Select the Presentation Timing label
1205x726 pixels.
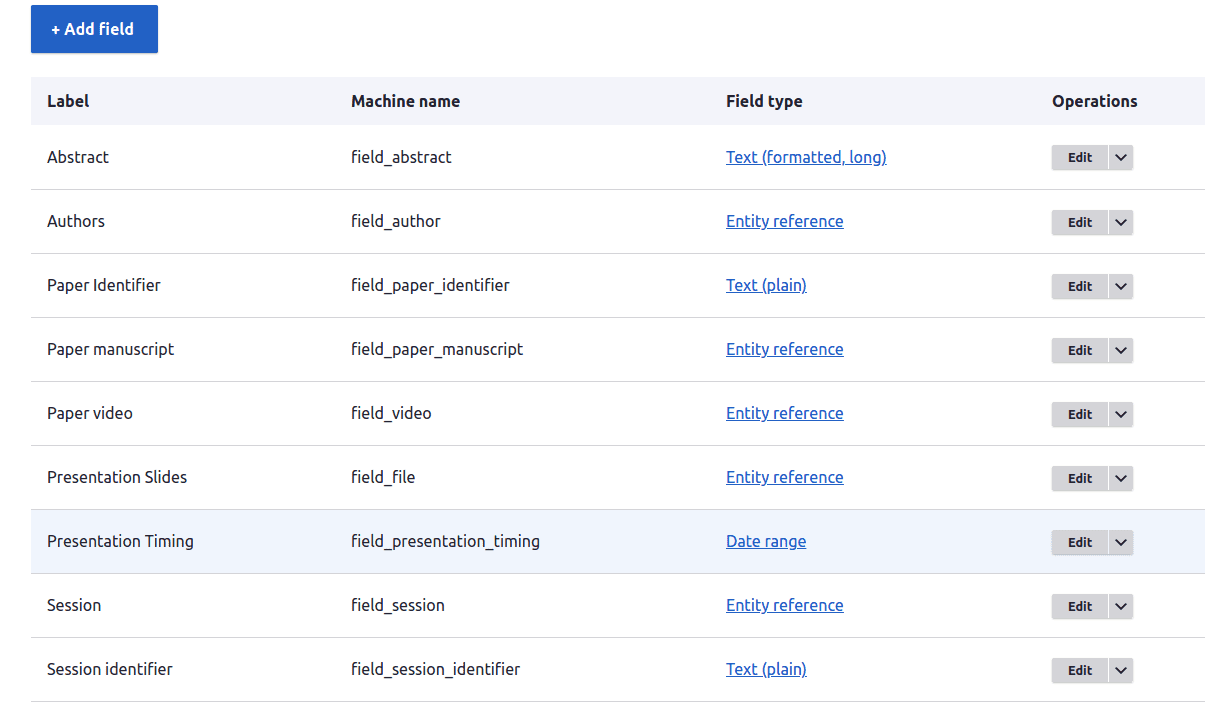click(x=120, y=541)
